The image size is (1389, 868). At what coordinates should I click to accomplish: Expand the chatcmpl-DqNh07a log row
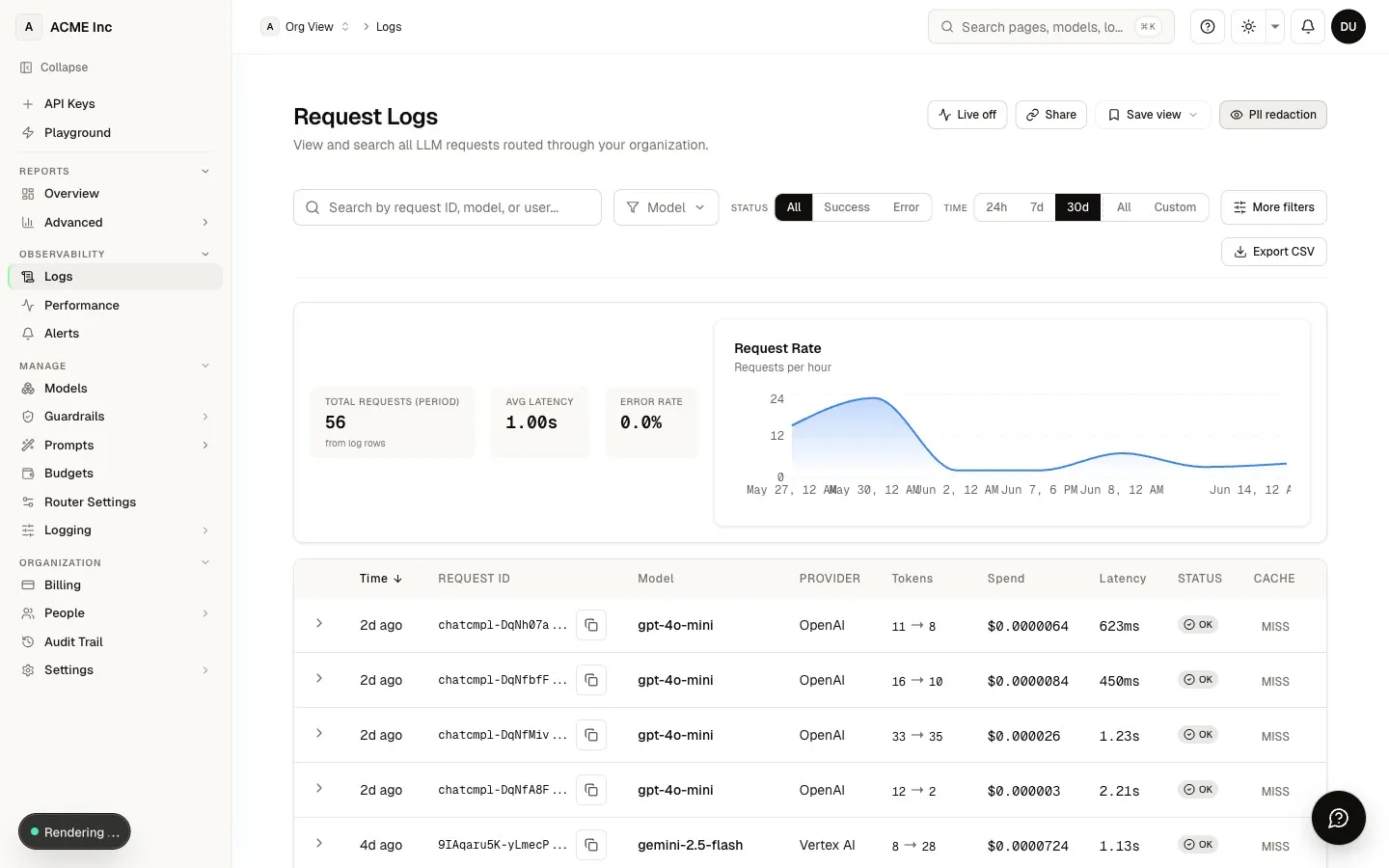[x=319, y=624]
